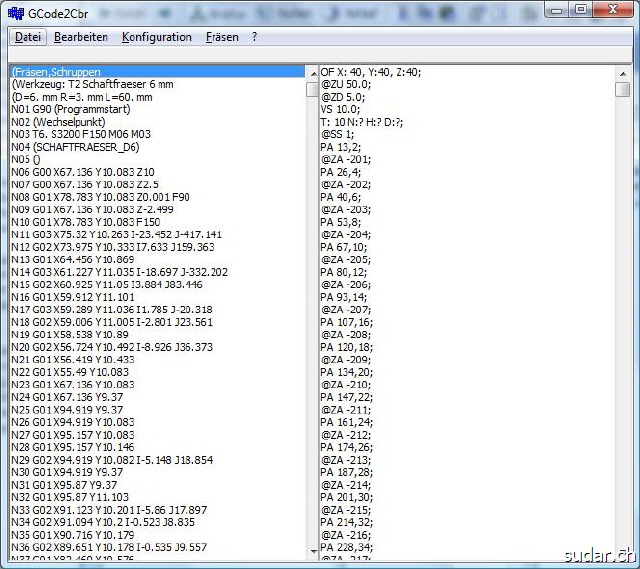Click up arrow of right pane scrollbar
The height and width of the screenshot is (569, 640).
(623, 74)
